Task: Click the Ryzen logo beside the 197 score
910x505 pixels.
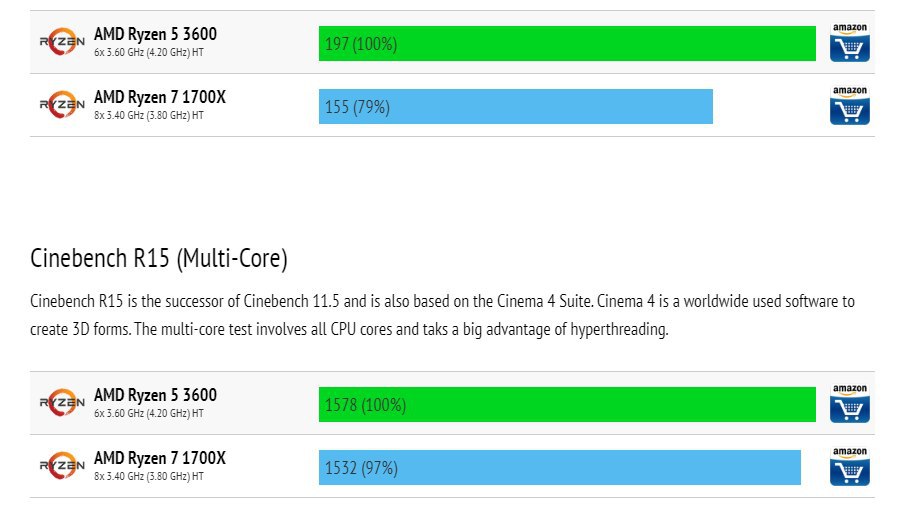Action: (x=62, y=42)
